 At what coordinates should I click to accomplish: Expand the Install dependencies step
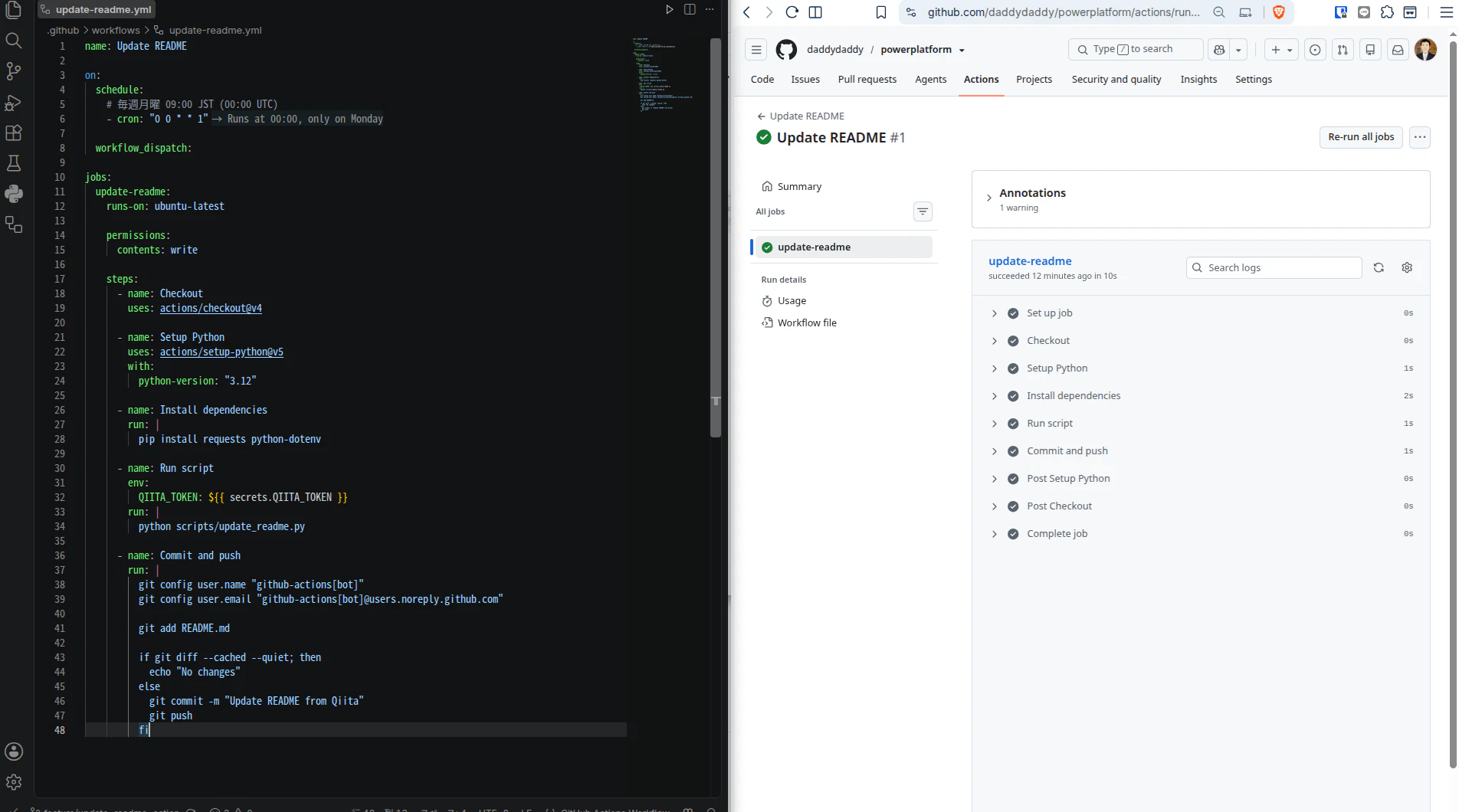pos(995,396)
